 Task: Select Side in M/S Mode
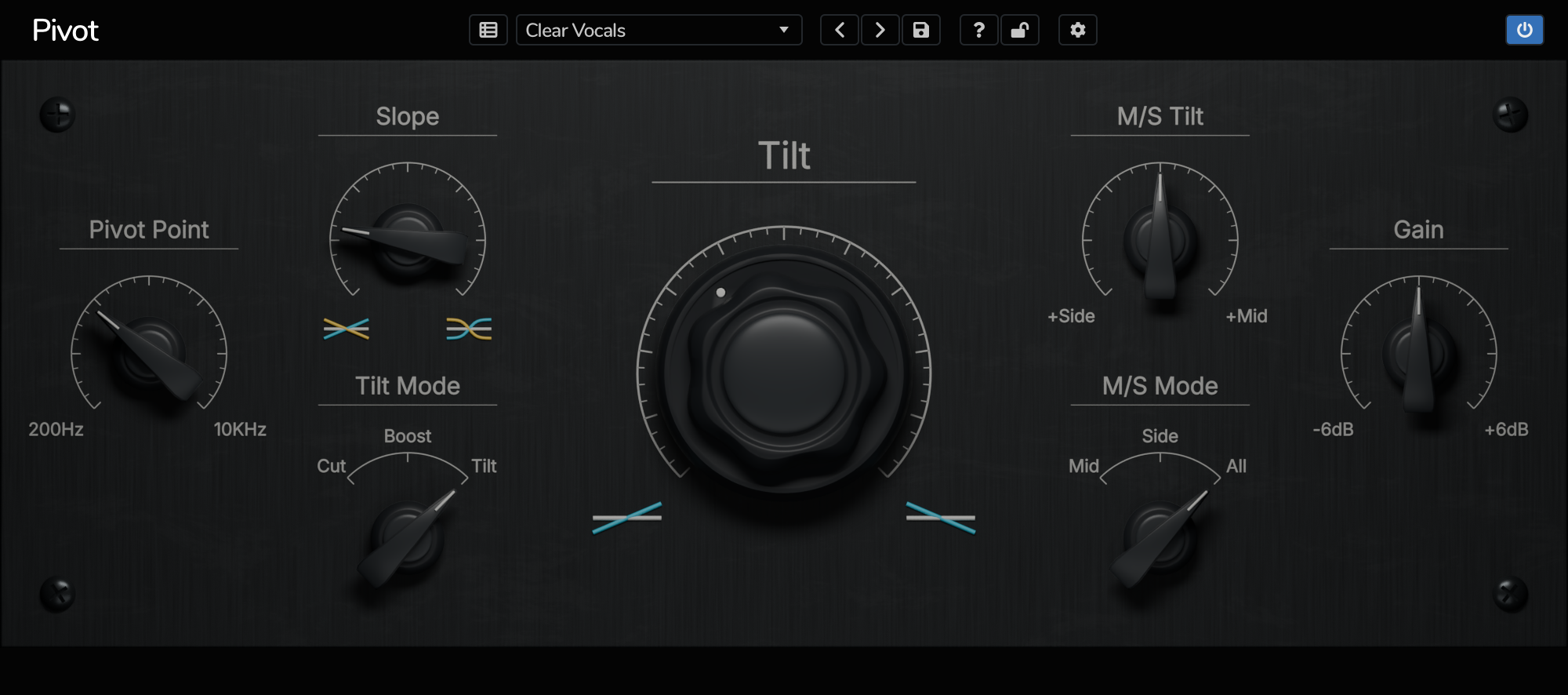tap(1160, 436)
